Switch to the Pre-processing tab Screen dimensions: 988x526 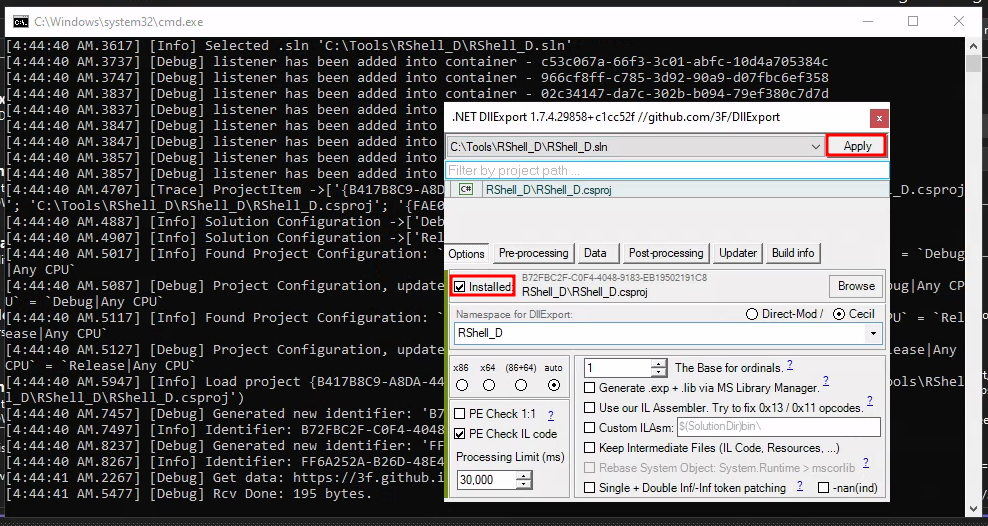click(534, 253)
